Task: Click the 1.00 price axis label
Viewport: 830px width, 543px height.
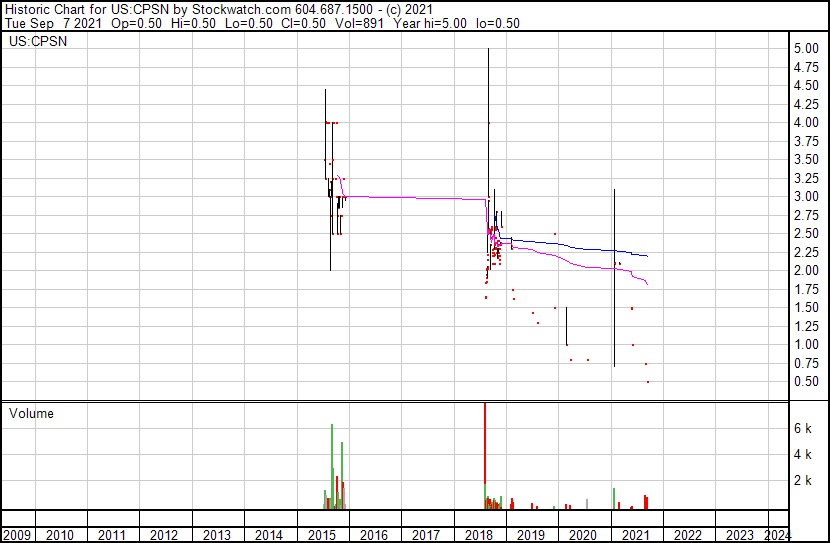Action: point(806,345)
